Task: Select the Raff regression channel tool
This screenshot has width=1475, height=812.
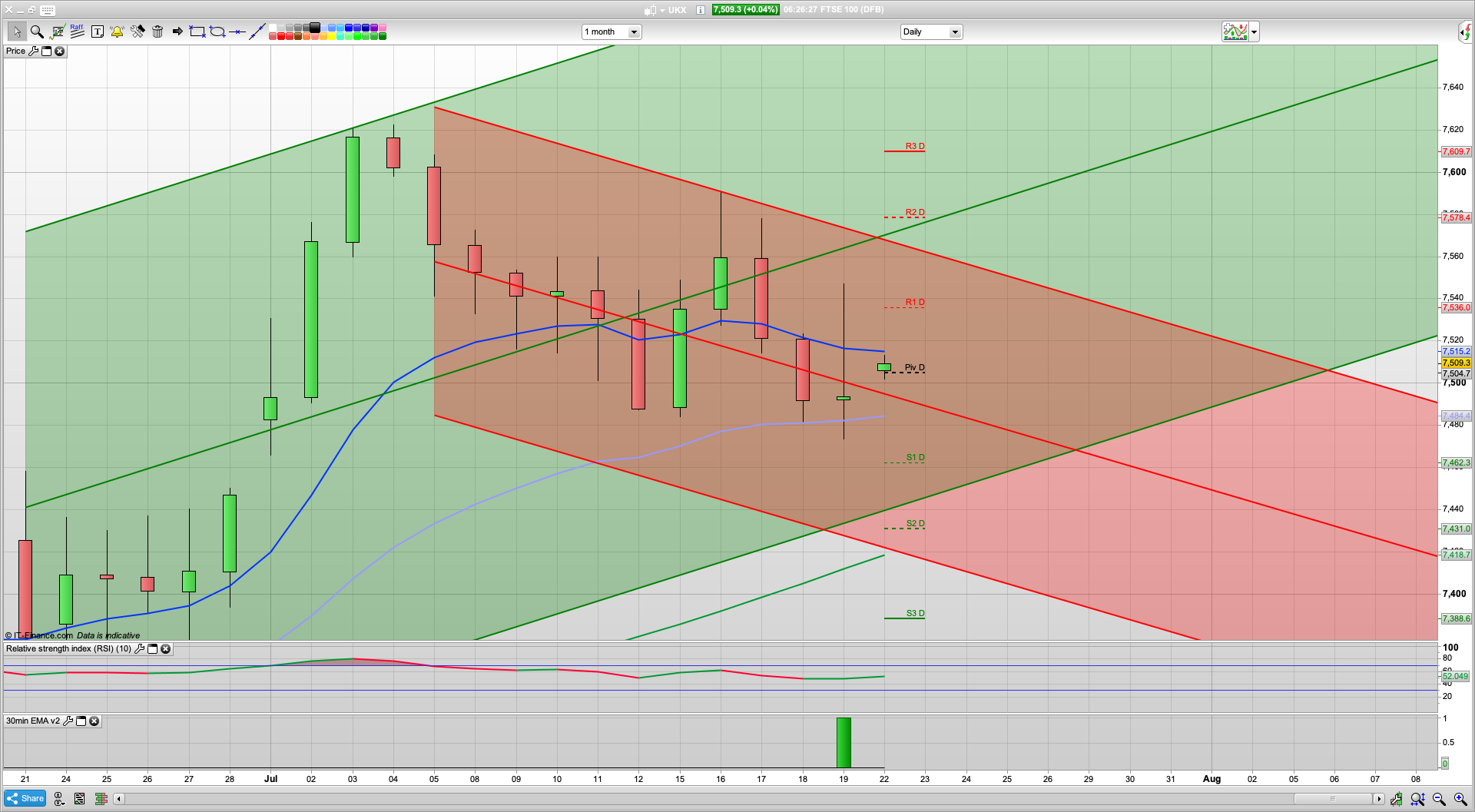Action: click(77, 31)
